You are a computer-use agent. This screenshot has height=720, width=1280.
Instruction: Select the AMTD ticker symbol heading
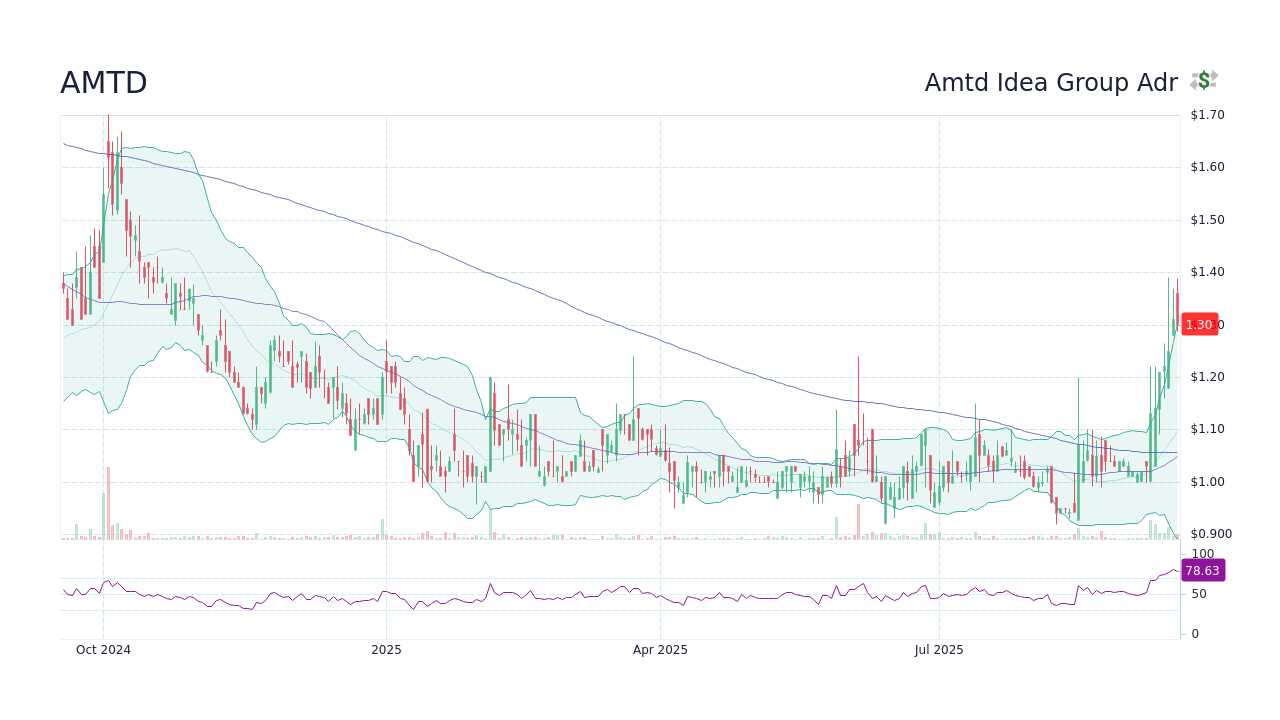pos(103,82)
